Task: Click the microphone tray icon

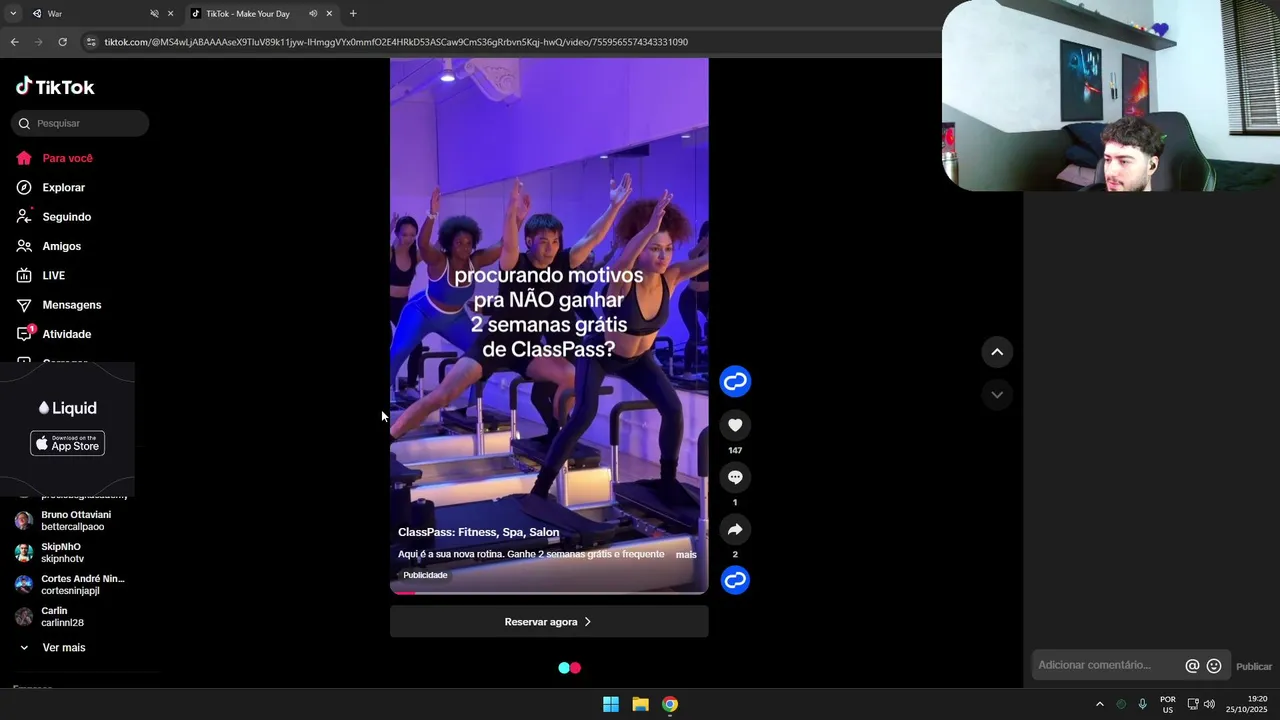Action: pos(1142,704)
